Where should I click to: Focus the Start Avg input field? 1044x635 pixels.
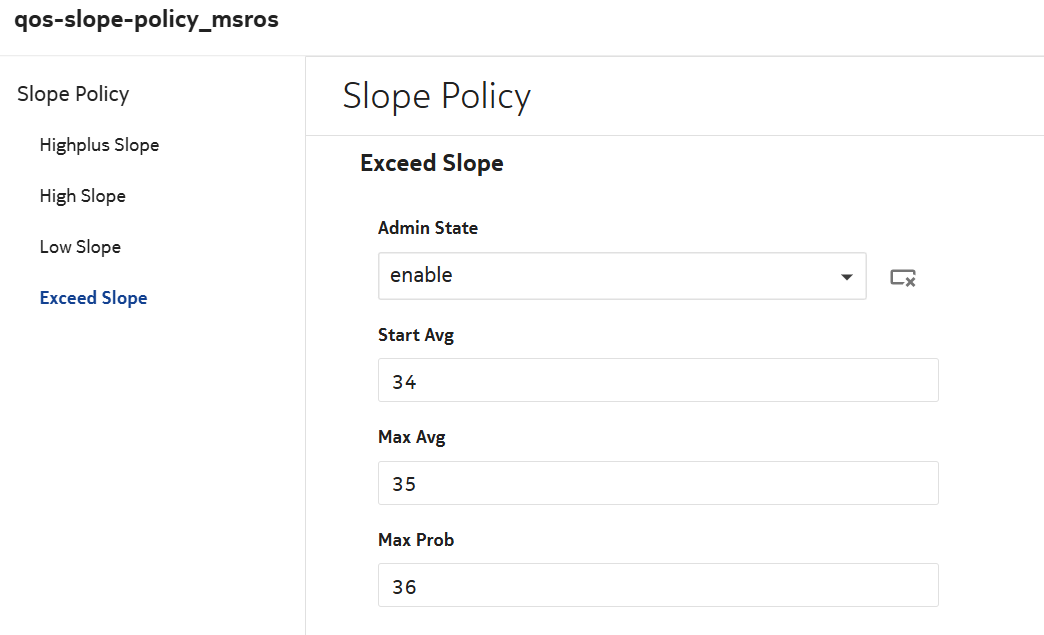coord(658,380)
